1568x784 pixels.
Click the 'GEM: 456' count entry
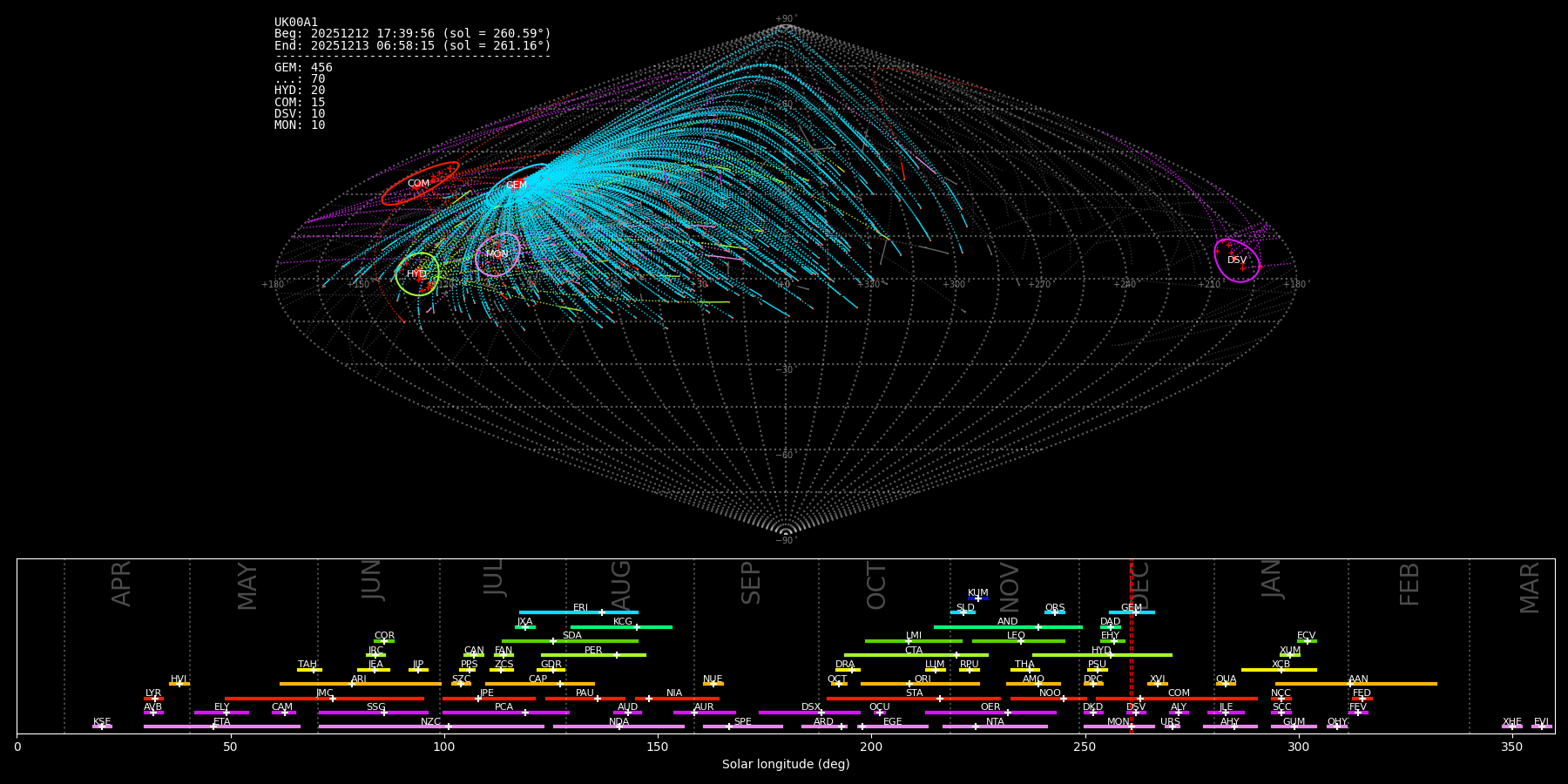303,68
